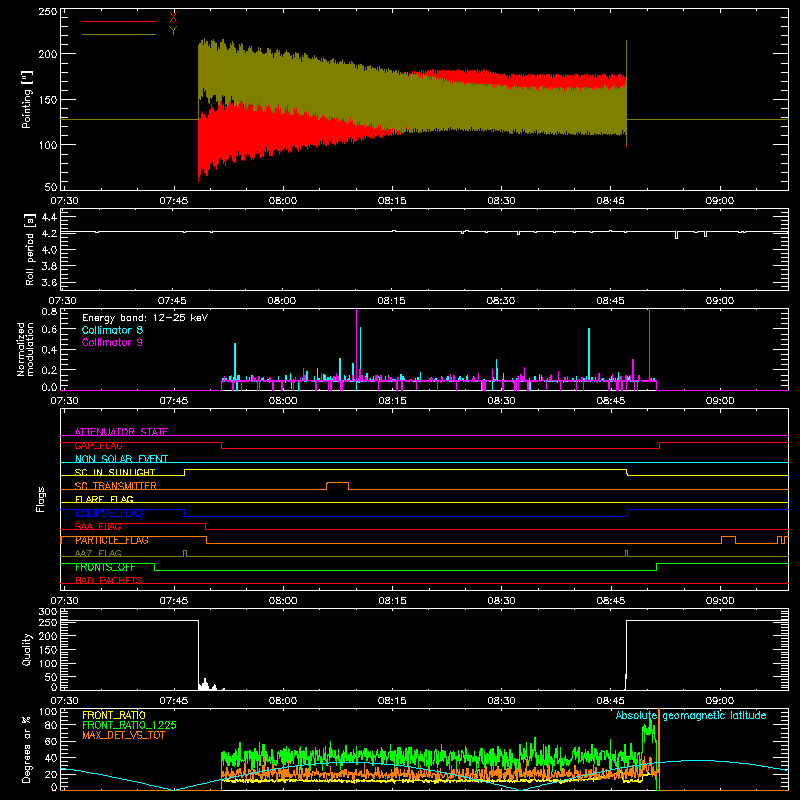Image resolution: width=800 pixels, height=800 pixels.
Task: Click the 08:15 time label under Roll period plot
Action: 392,301
